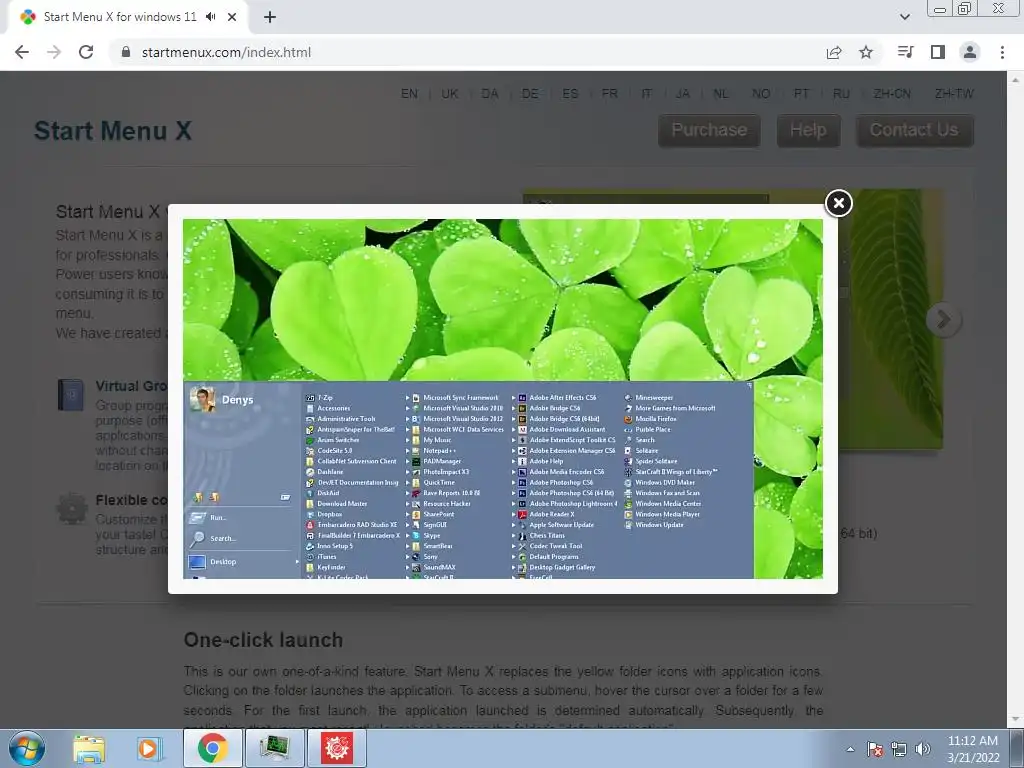Open the red gear app in taskbar
Screen dimensions: 1024x768
[x=336, y=748]
